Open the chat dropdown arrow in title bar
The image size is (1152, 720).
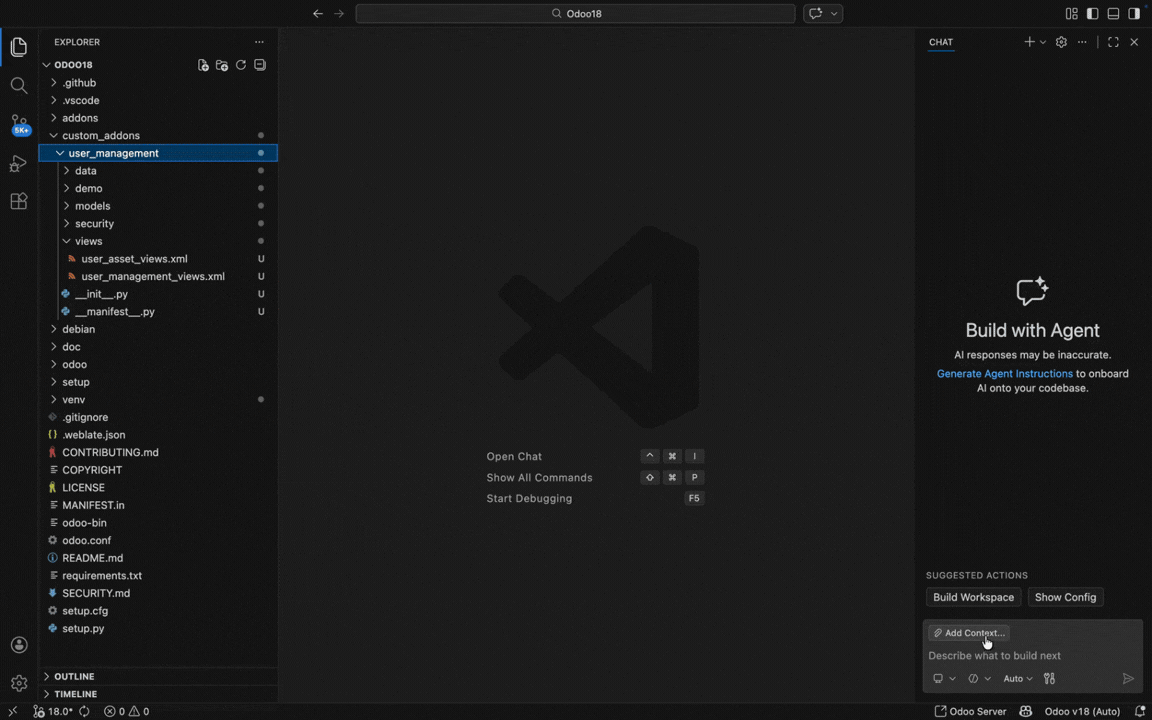point(834,13)
